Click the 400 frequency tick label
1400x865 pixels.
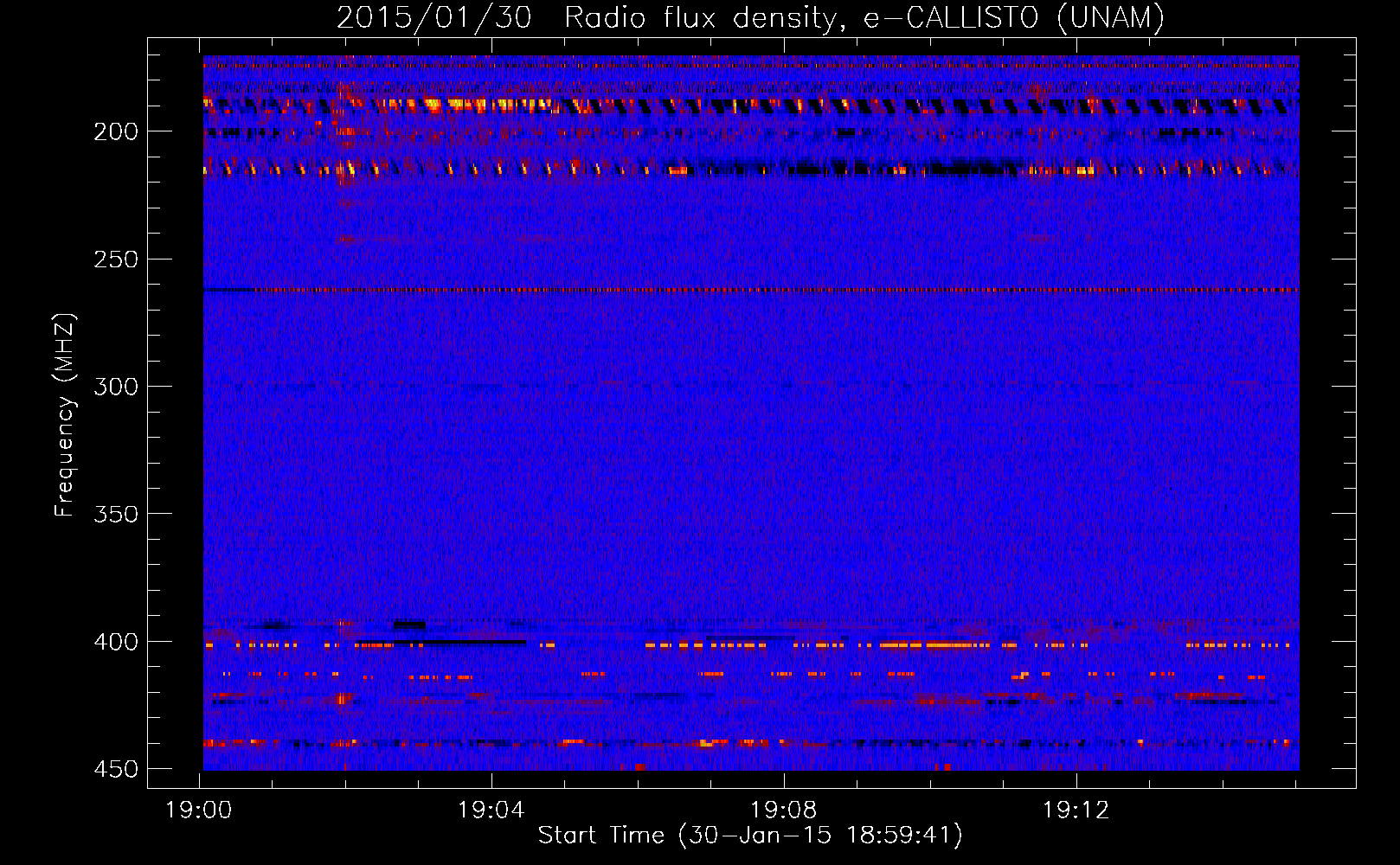pos(116,642)
